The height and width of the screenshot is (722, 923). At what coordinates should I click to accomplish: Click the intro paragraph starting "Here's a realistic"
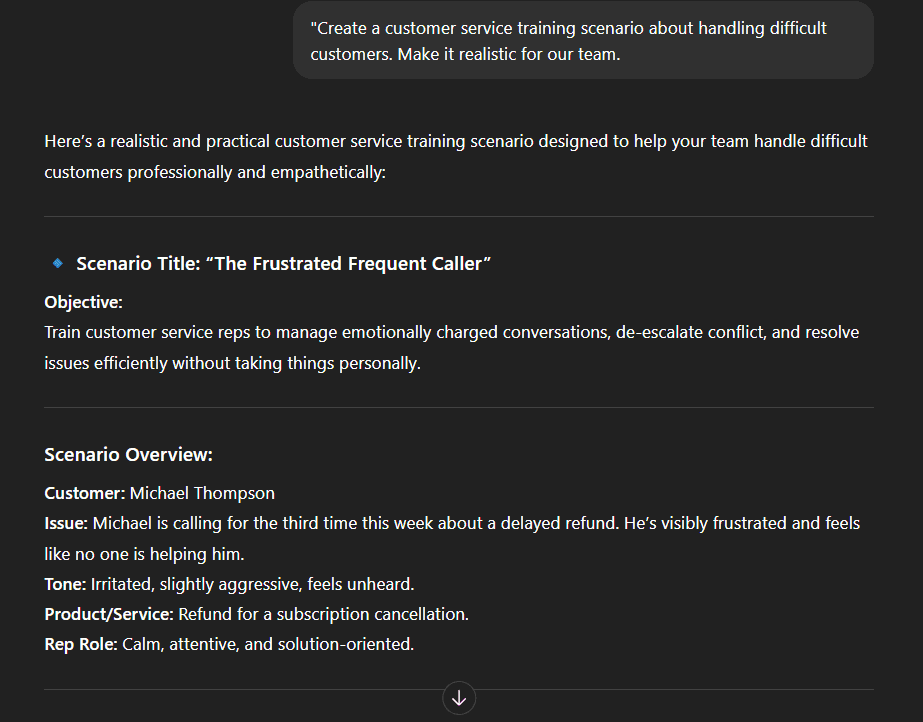coord(456,157)
